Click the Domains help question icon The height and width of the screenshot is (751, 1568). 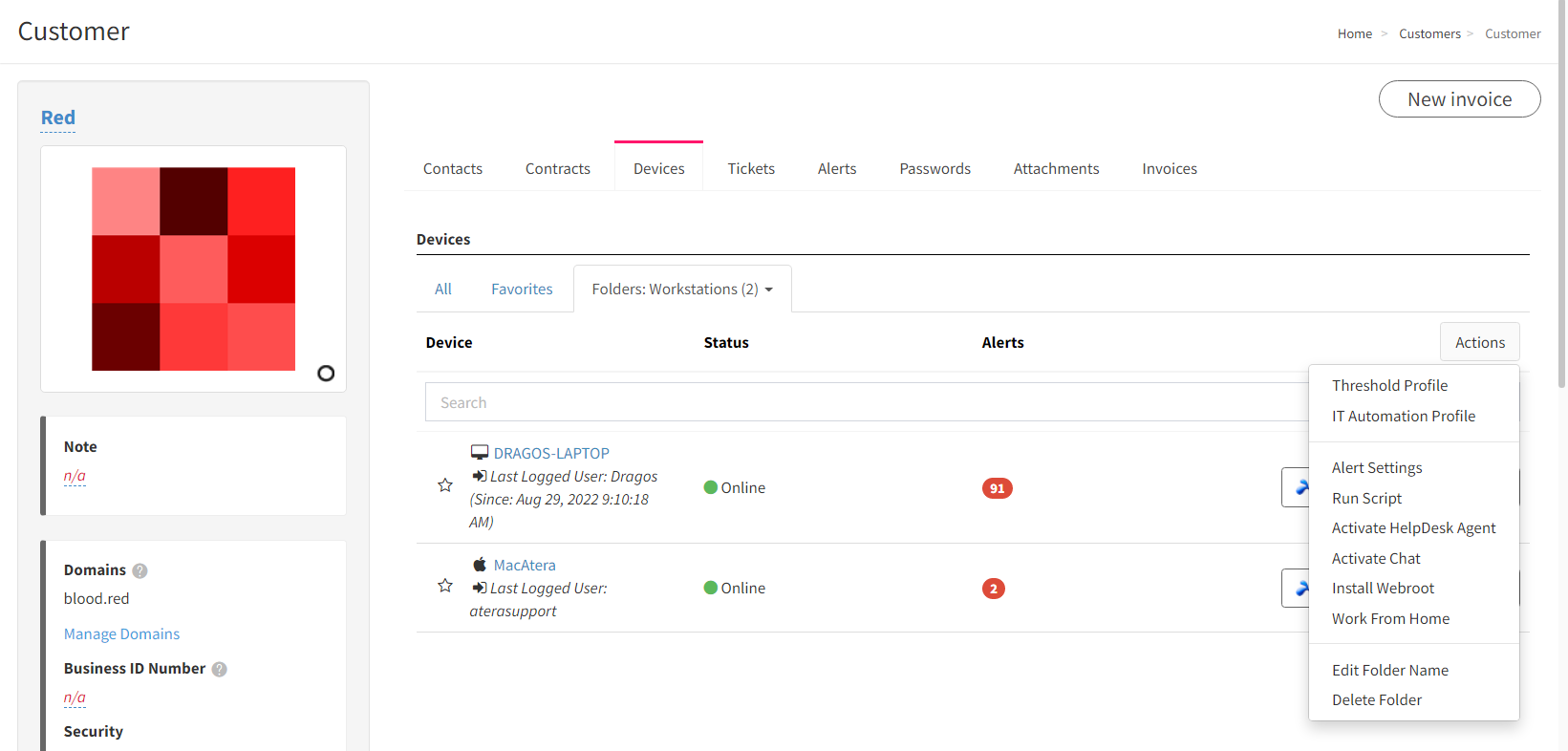140,570
